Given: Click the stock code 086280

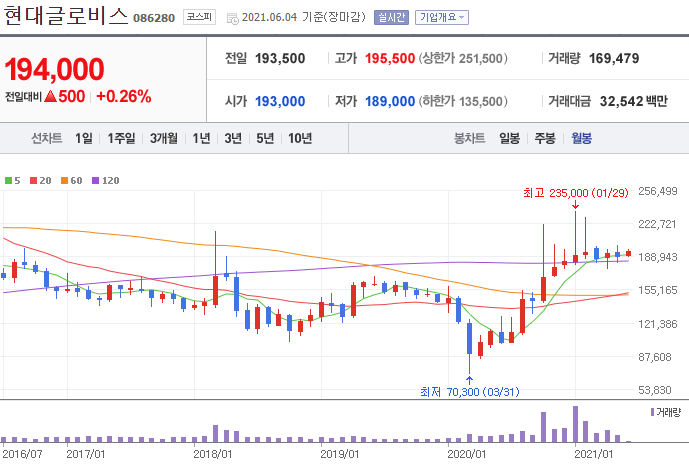Looking at the screenshot, I should pyautogui.click(x=154, y=18).
